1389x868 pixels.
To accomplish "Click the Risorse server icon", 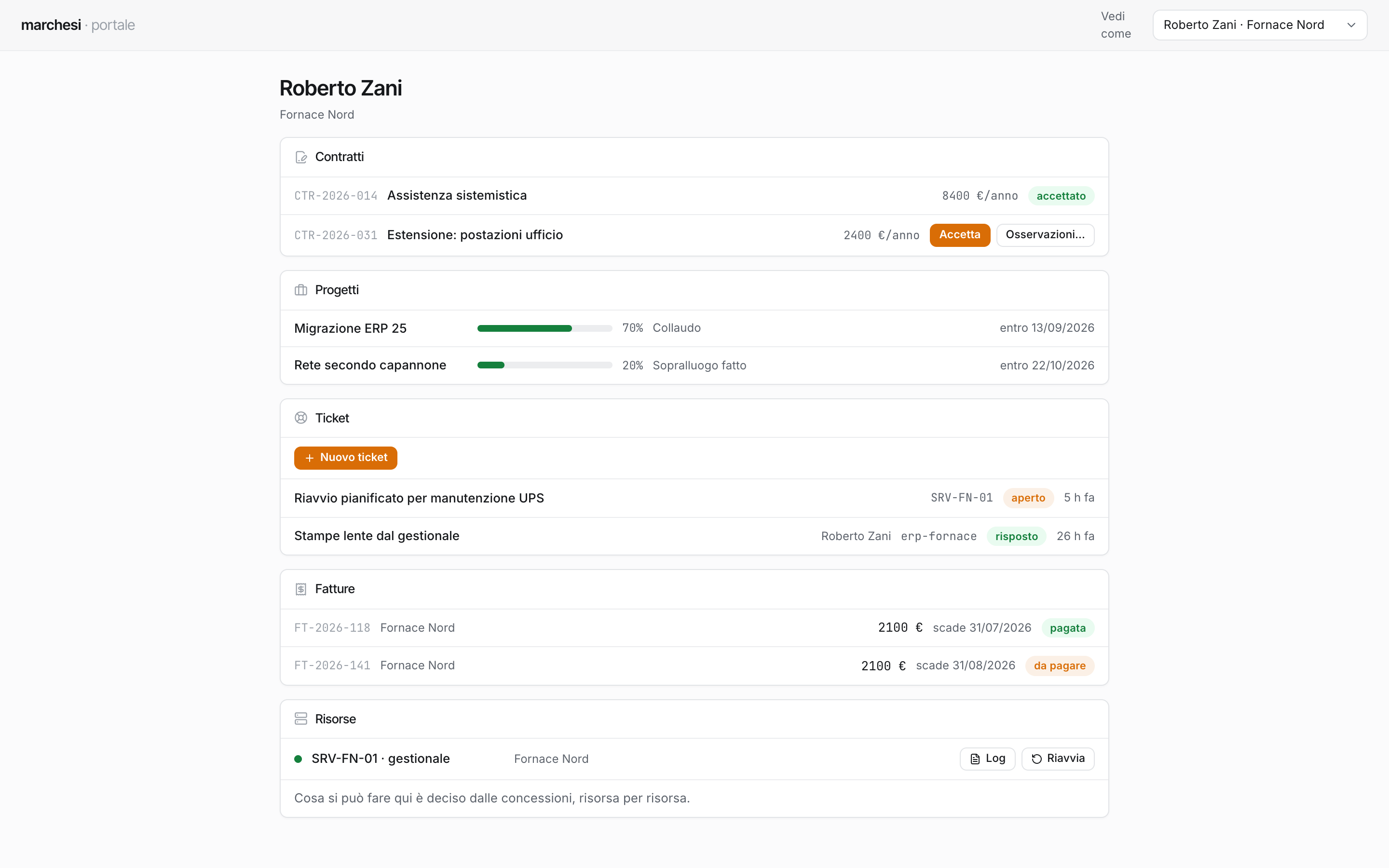I will click(x=301, y=719).
